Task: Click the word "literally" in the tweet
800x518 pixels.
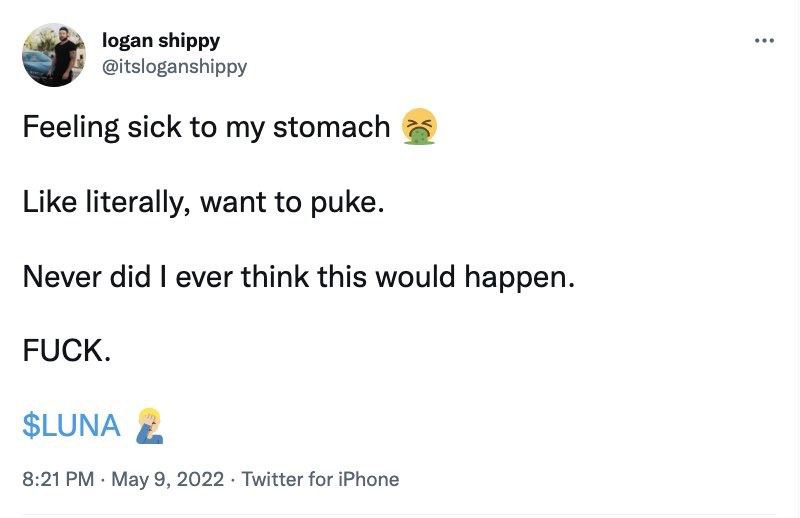Action: (x=133, y=202)
